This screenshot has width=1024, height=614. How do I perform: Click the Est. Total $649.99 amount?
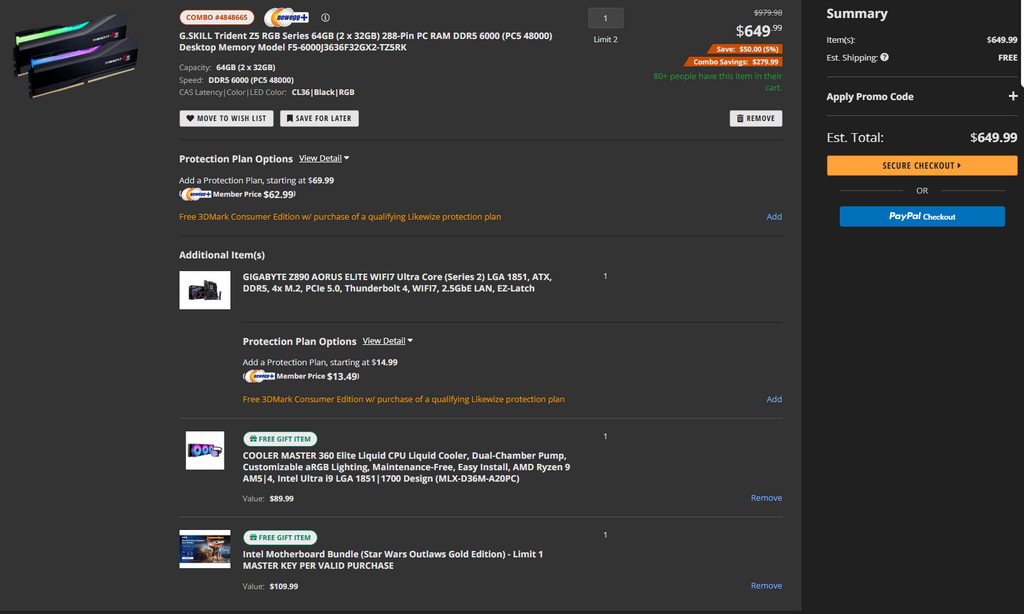(x=993, y=138)
